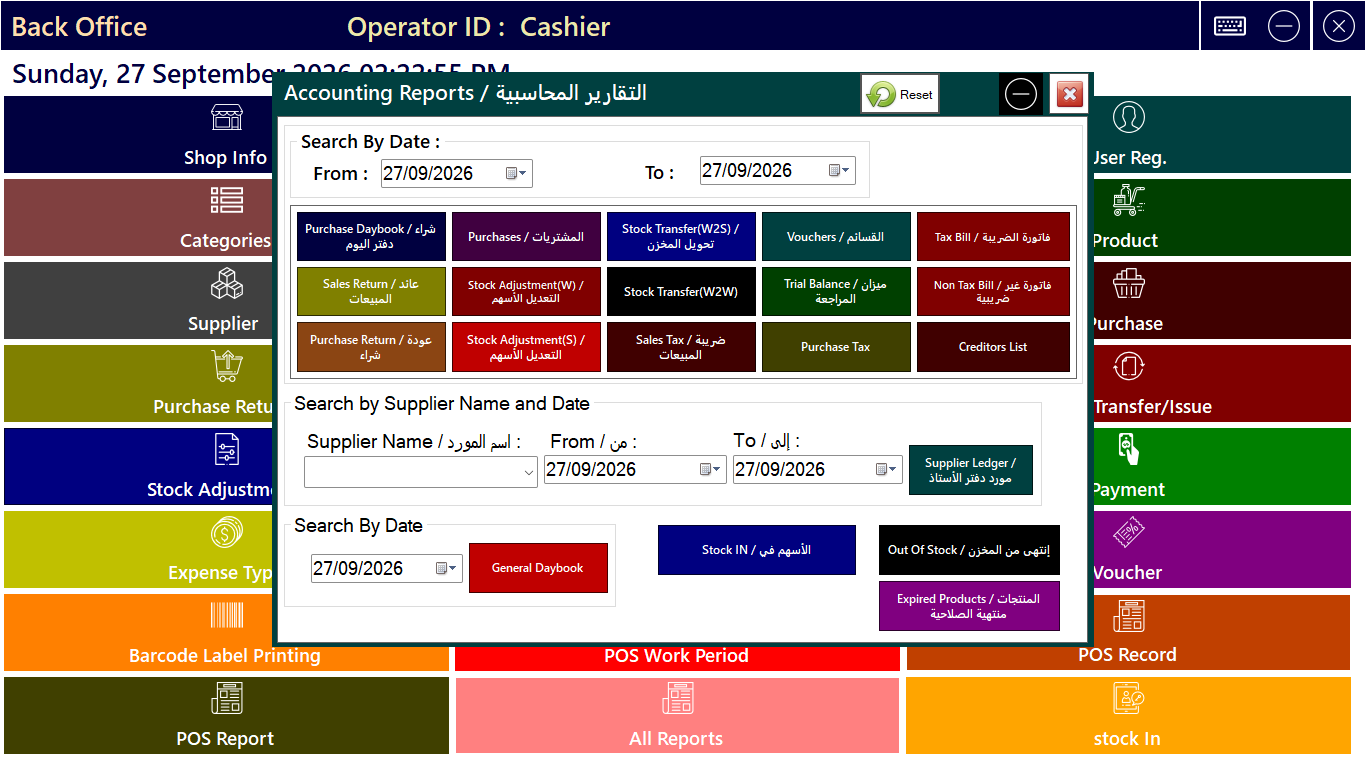Screen dimensions: 1366x768
Task: Click the Shop Info store icon
Action: [227, 118]
